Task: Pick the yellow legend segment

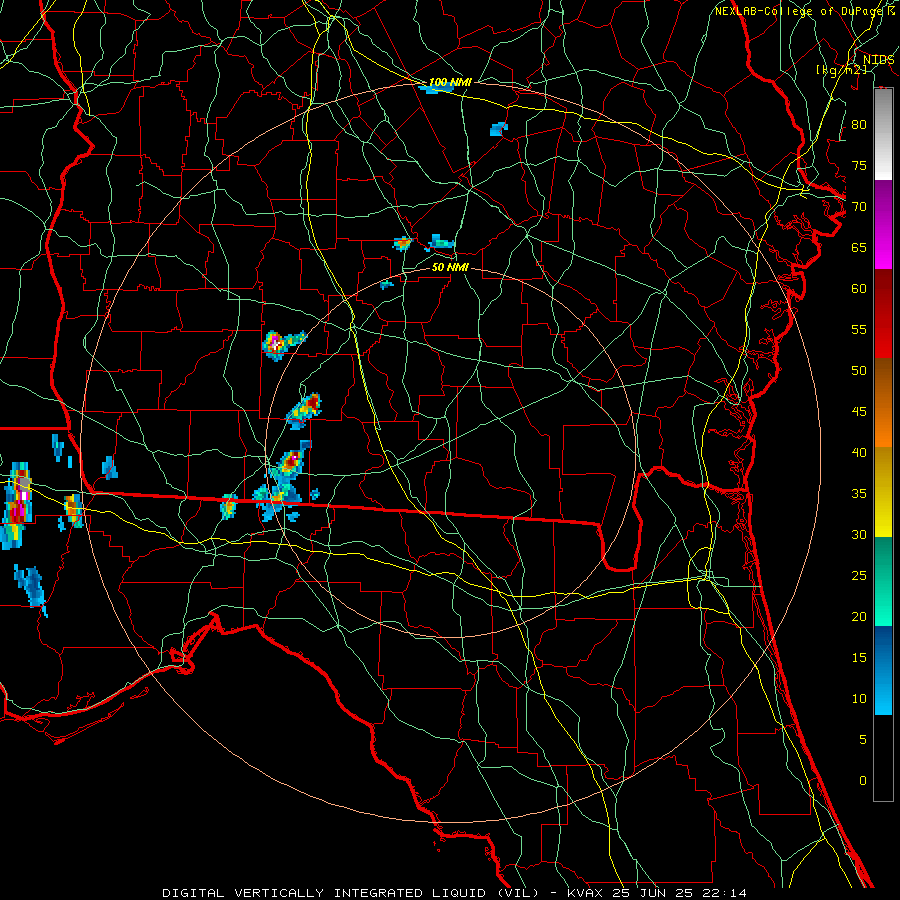Action: [x=883, y=492]
